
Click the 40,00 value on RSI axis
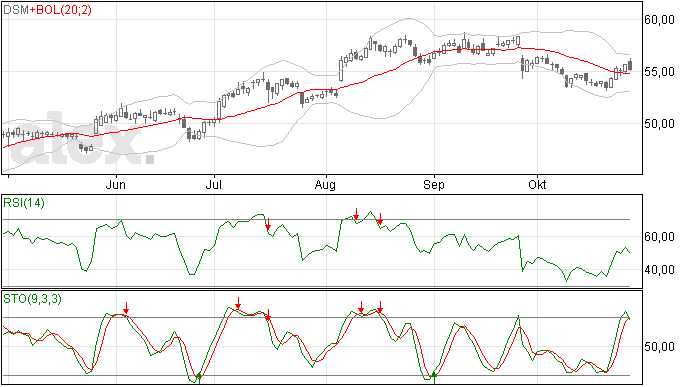(x=659, y=269)
